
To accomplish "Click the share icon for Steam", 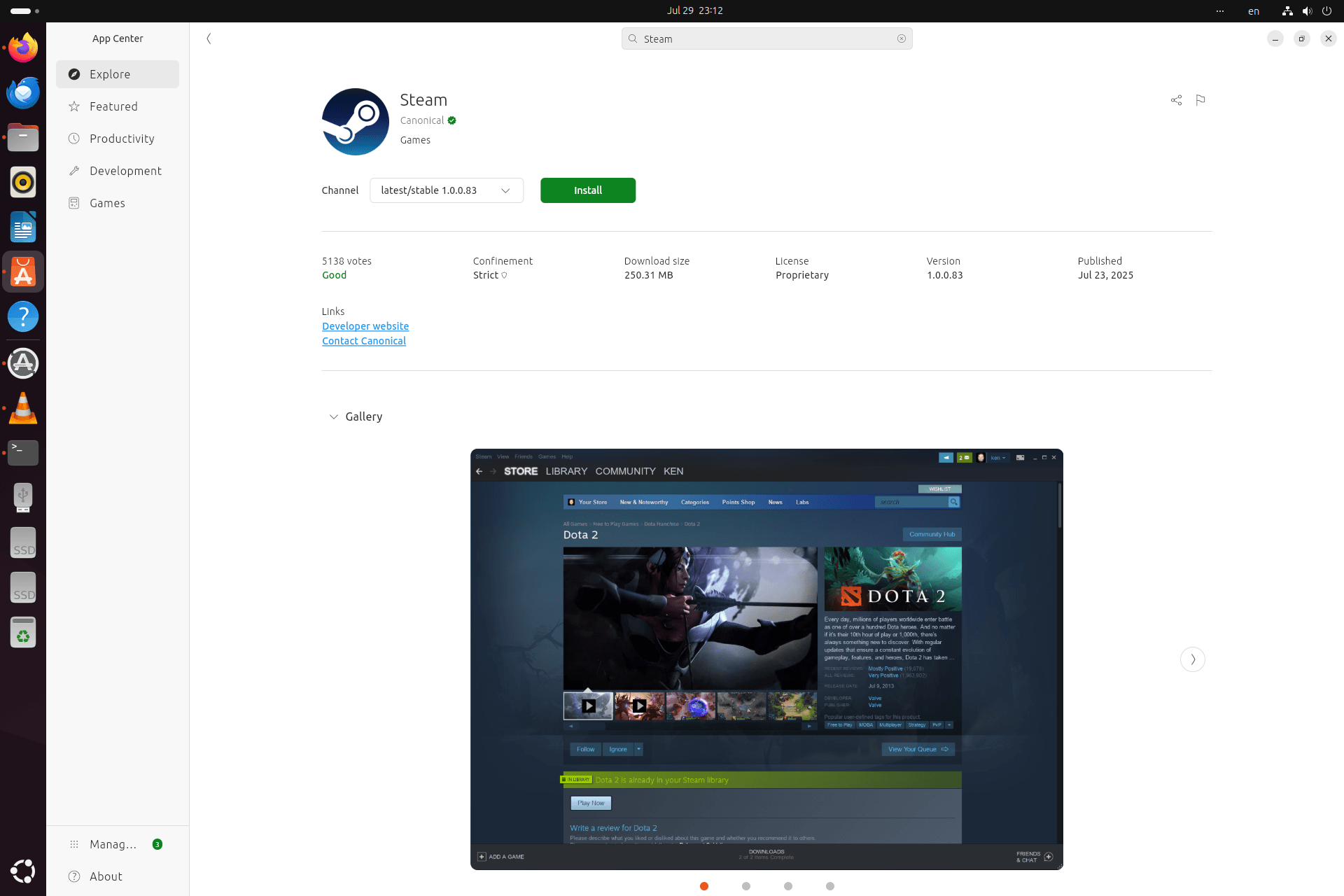I will pos(1176,100).
